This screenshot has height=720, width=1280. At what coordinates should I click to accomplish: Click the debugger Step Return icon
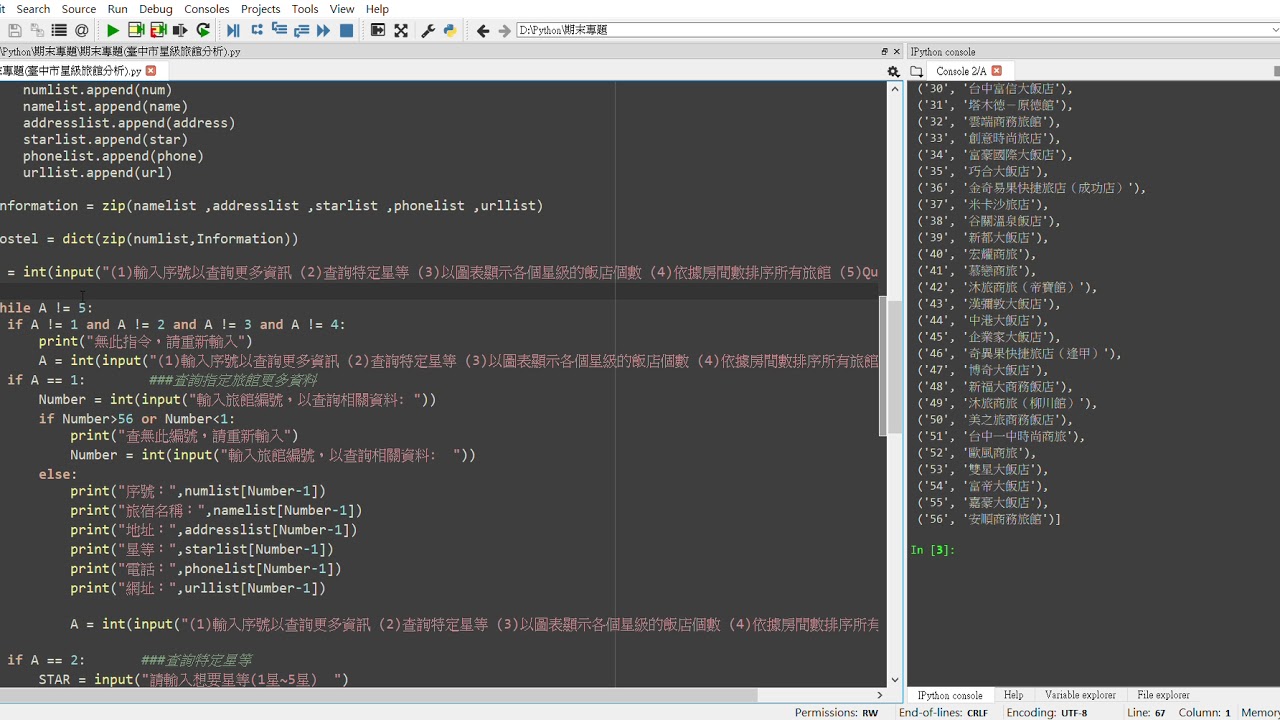(x=301, y=31)
